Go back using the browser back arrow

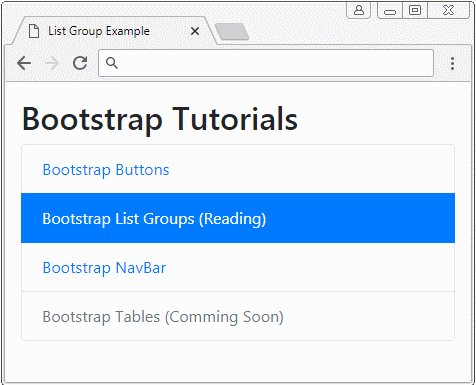[x=24, y=63]
